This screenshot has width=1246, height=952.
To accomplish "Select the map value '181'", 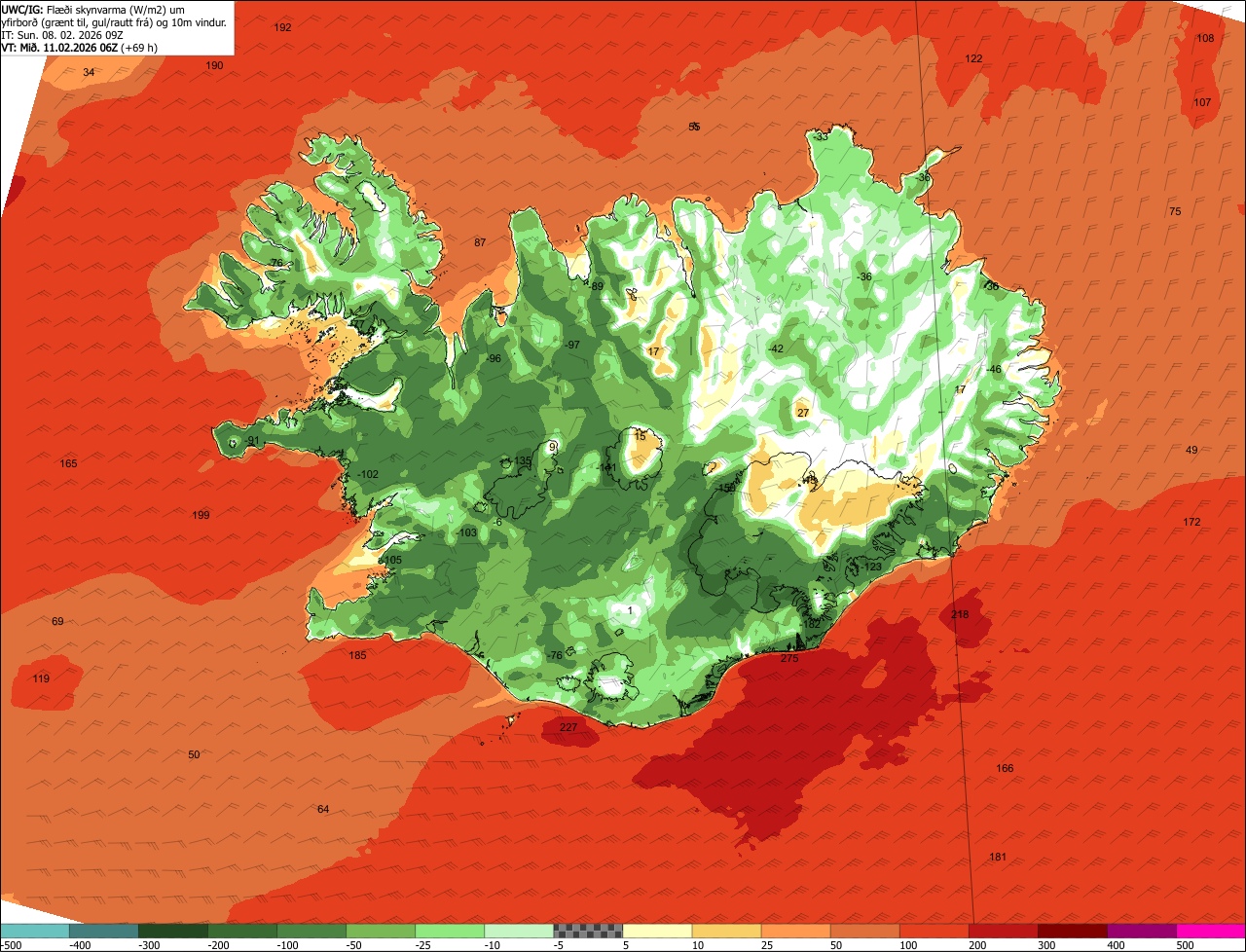I will (998, 857).
